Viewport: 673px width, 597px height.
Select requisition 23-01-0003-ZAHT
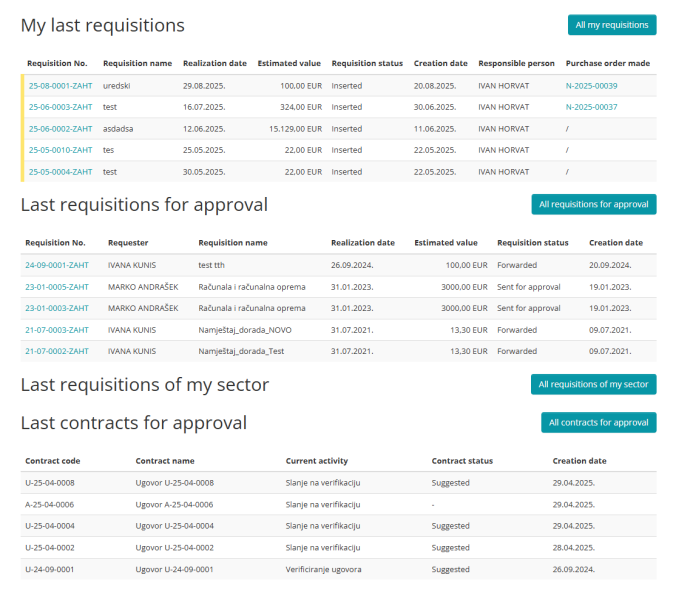click(x=57, y=308)
